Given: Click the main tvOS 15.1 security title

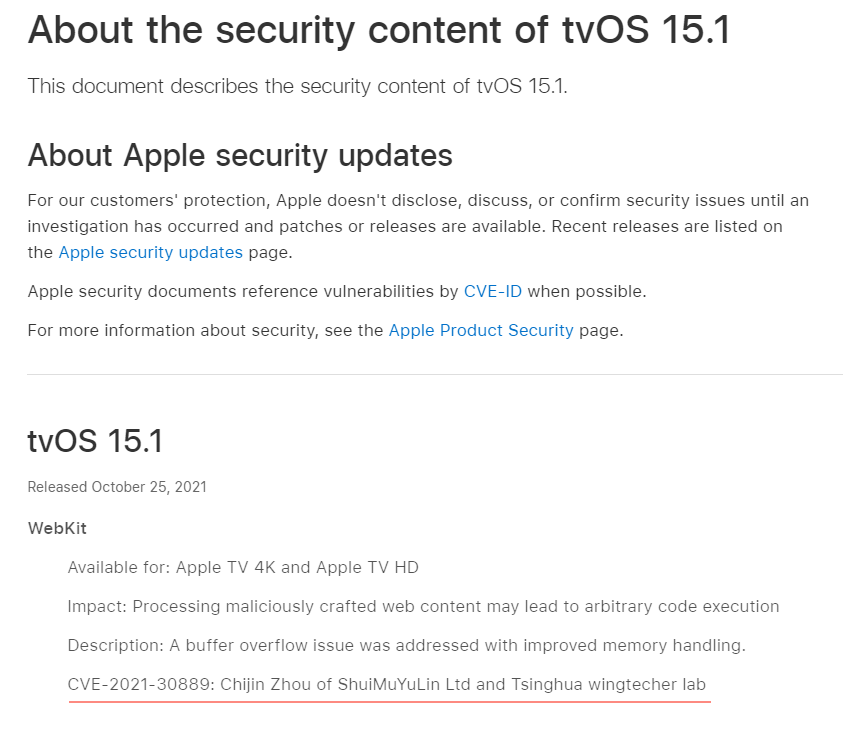Looking at the screenshot, I should (x=379, y=29).
